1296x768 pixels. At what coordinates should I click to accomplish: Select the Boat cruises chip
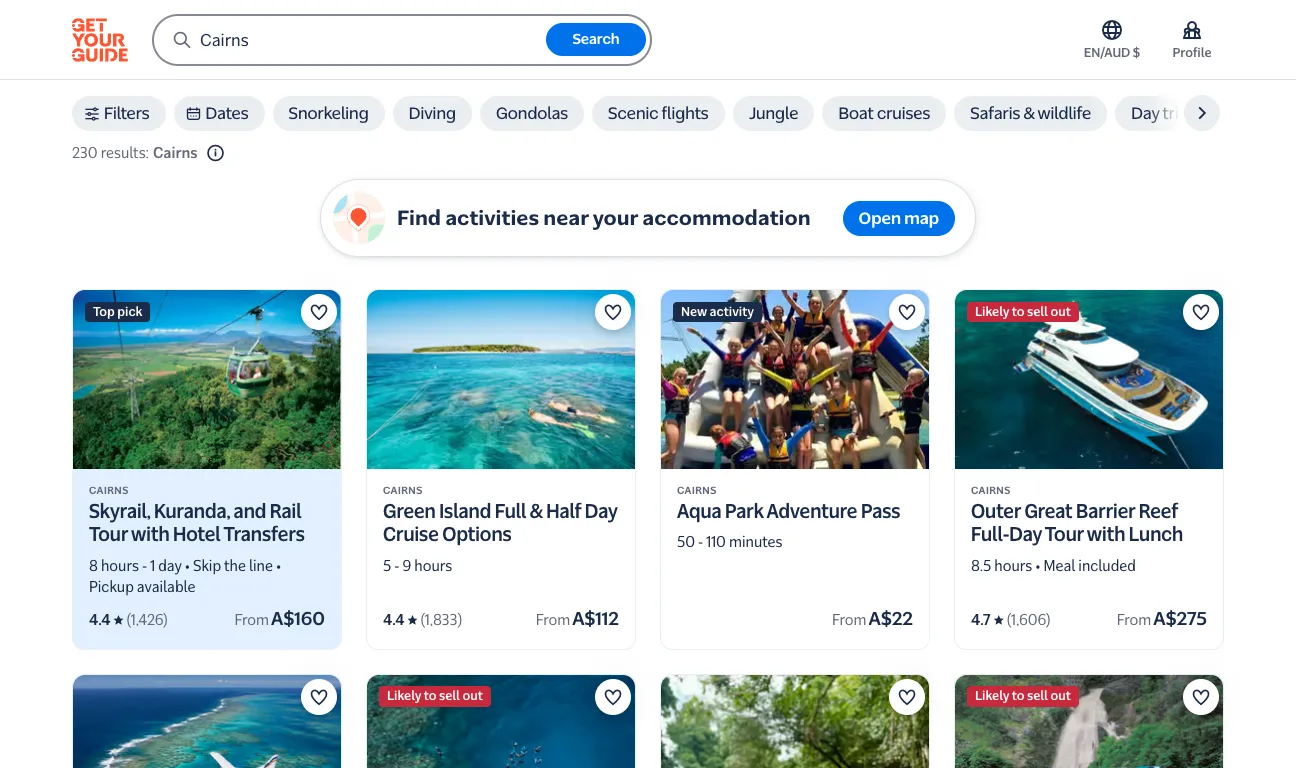click(884, 113)
